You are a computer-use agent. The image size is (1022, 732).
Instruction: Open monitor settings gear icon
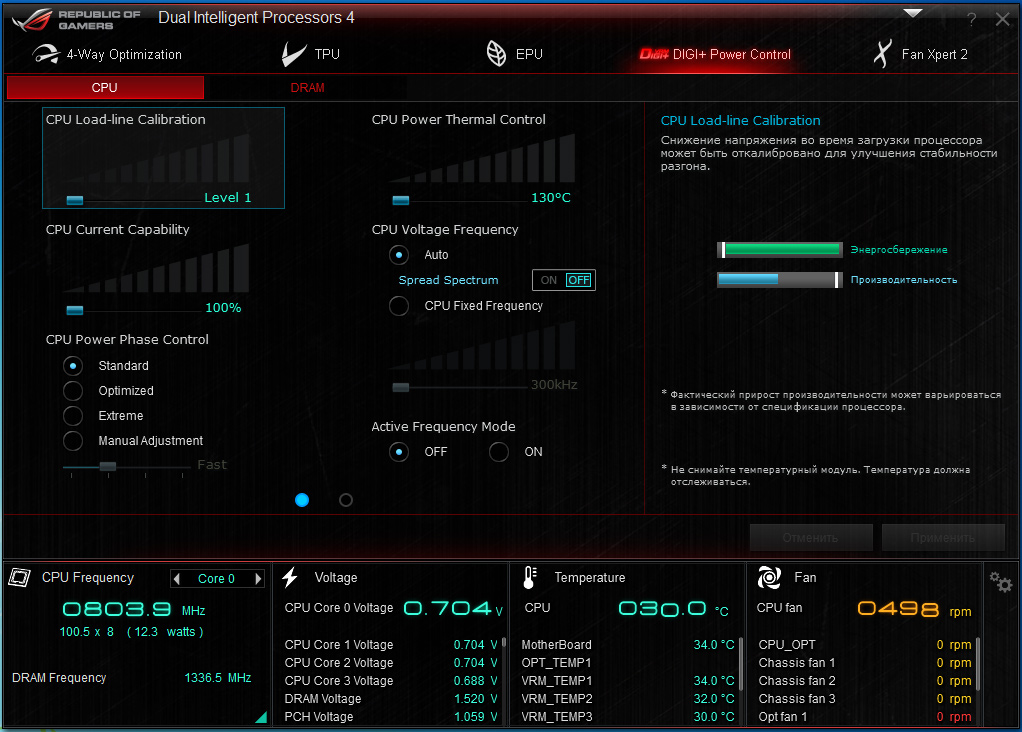tap(1000, 581)
